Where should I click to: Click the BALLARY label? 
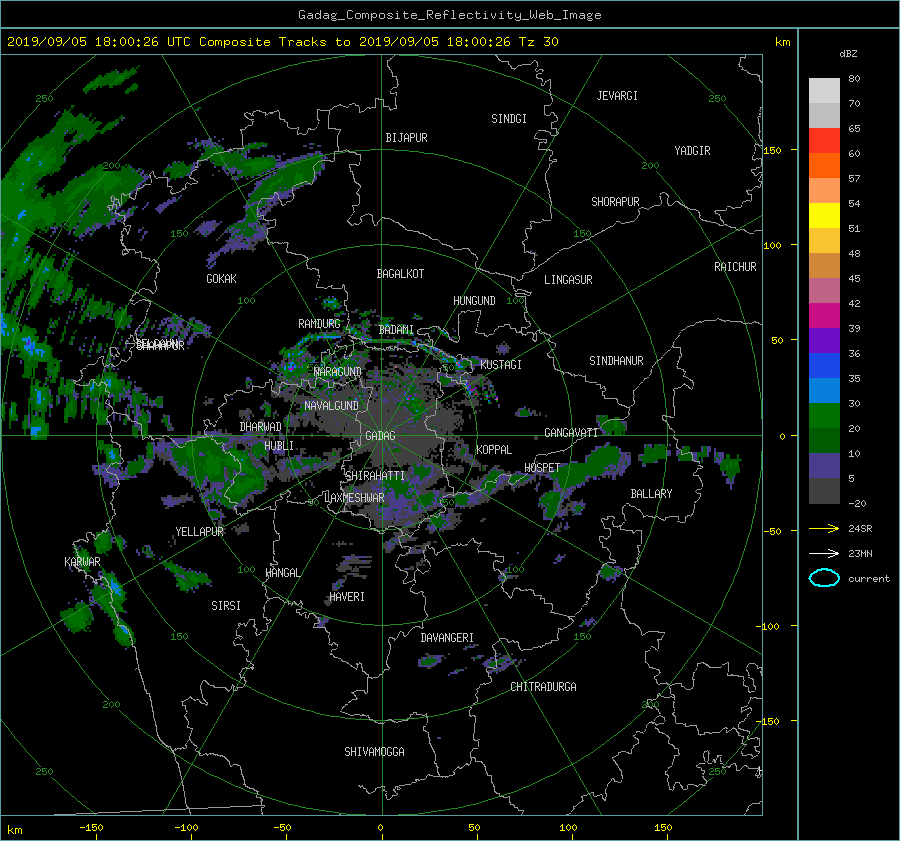click(651, 494)
